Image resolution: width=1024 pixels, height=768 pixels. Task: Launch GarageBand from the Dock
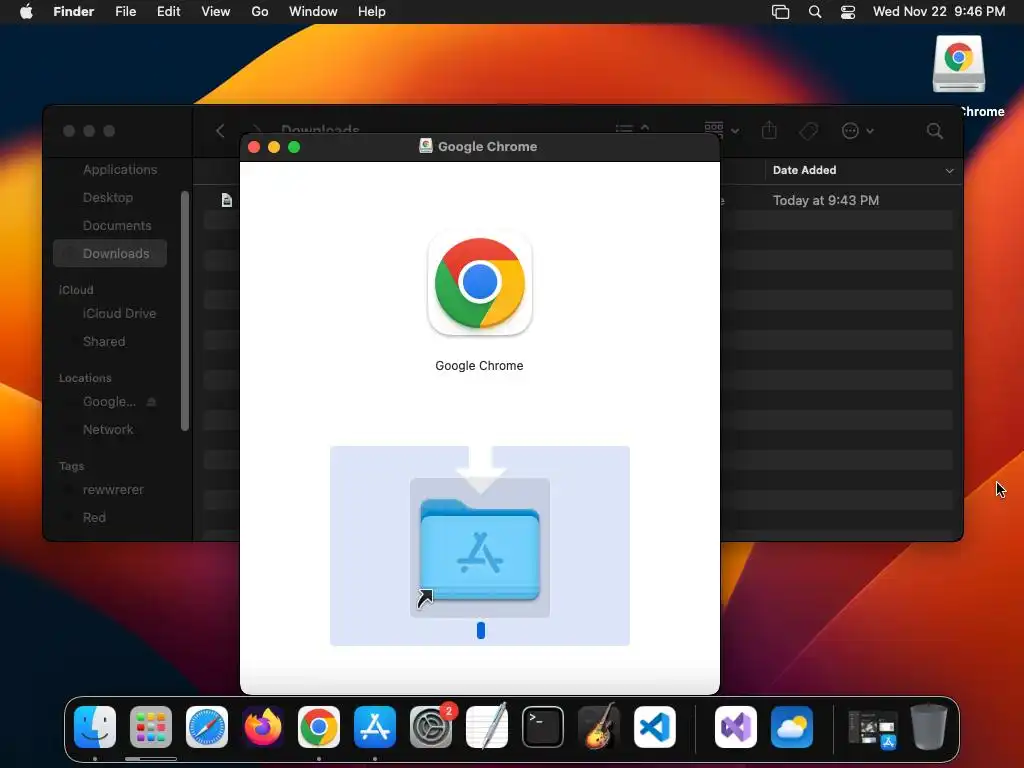[x=599, y=726]
